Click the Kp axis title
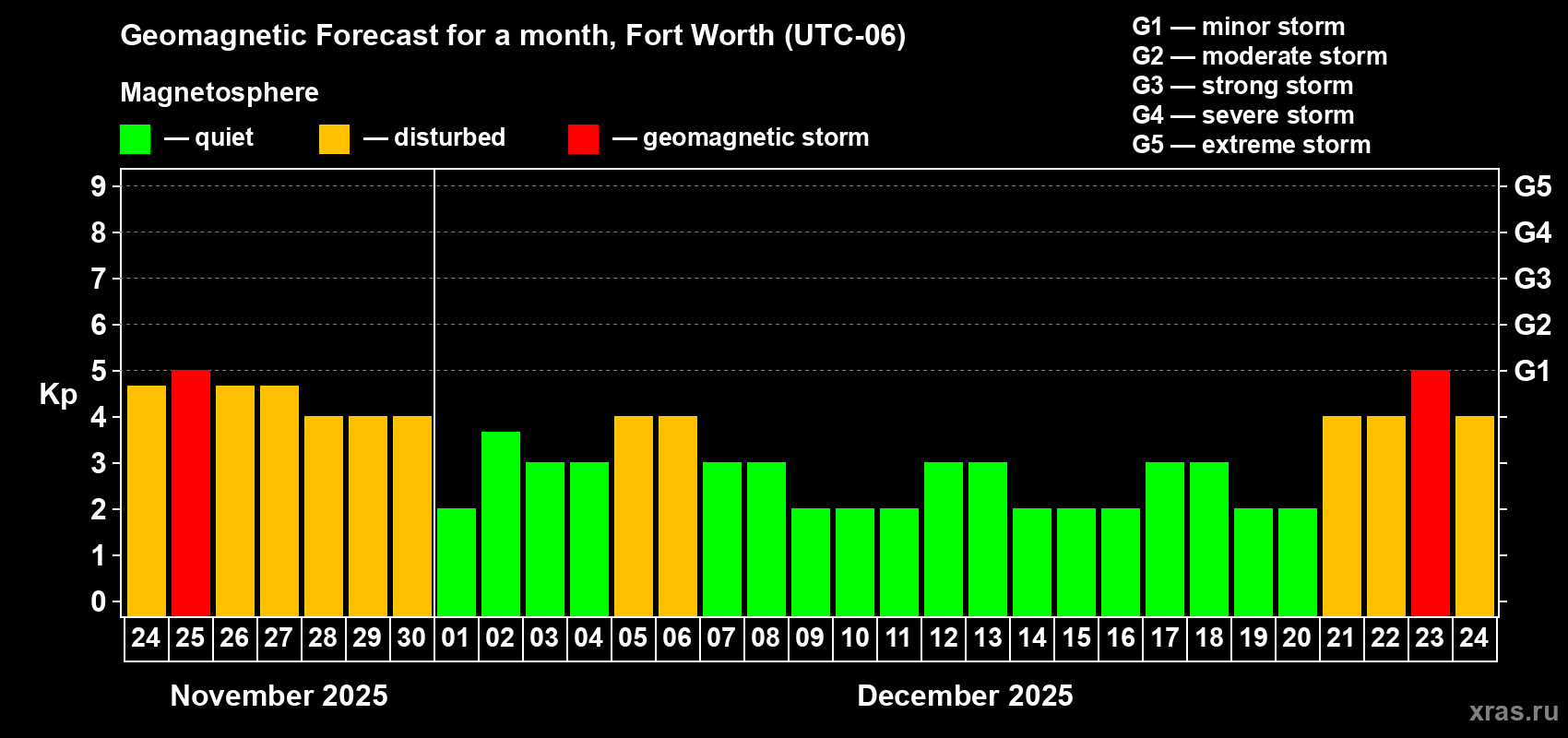 58,395
